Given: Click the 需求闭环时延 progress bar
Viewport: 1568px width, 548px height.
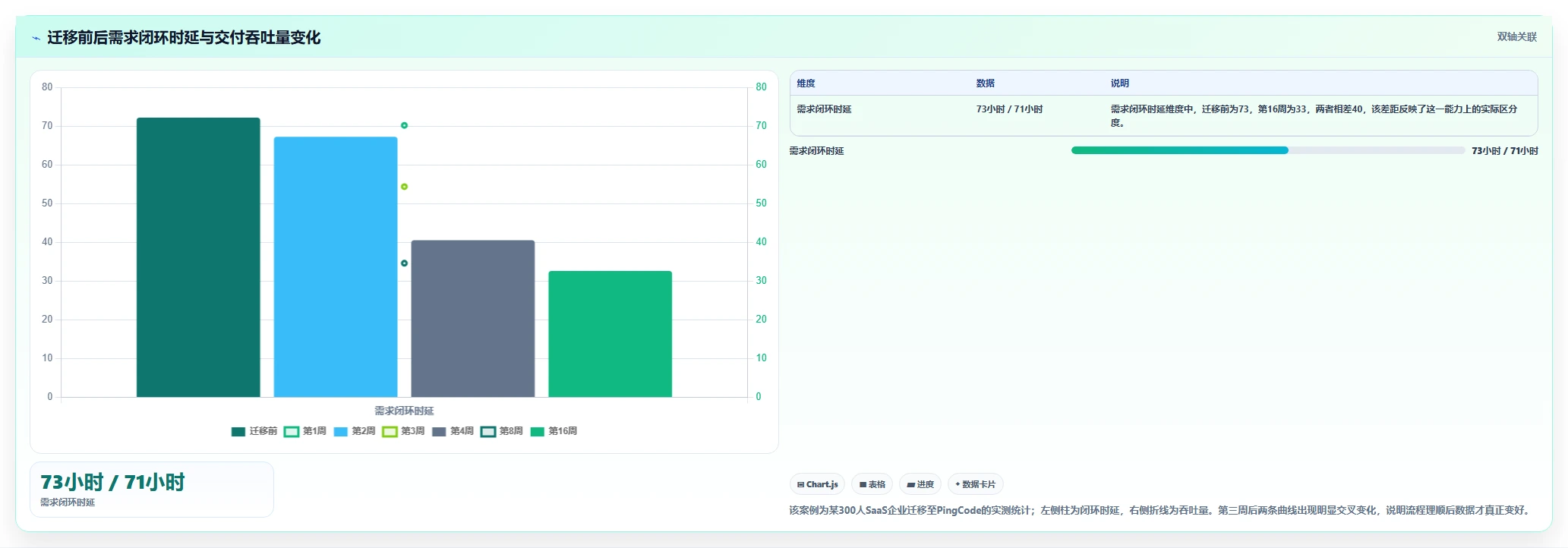Looking at the screenshot, I should pyautogui.click(x=1268, y=150).
